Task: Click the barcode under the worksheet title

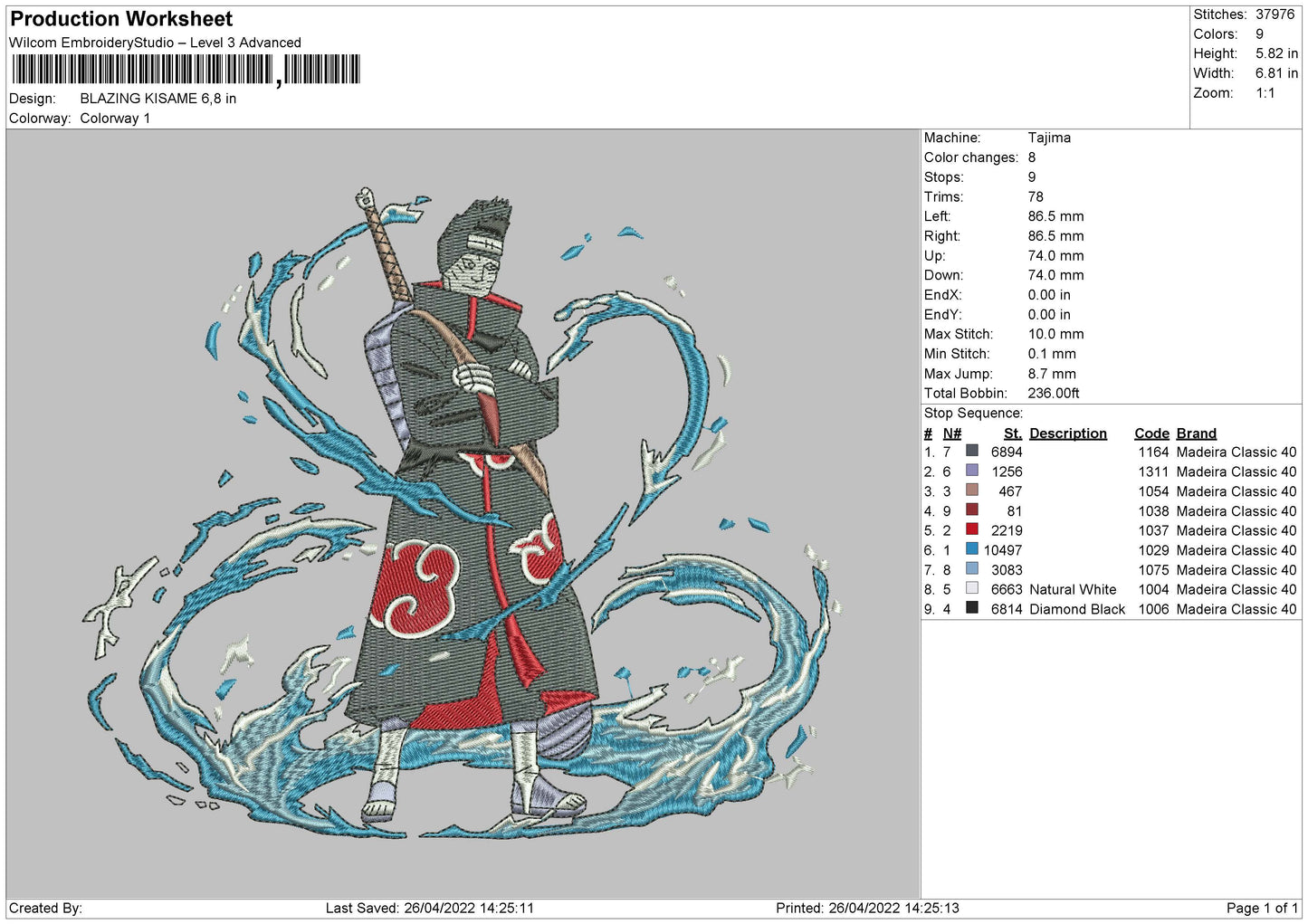Action: (x=186, y=70)
